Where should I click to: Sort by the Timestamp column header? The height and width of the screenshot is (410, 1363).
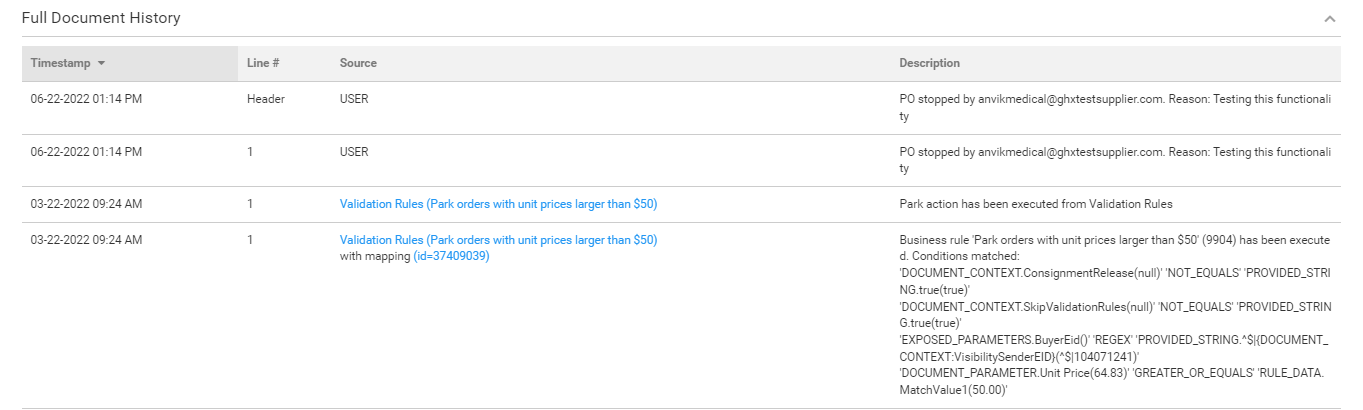pyautogui.click(x=60, y=64)
